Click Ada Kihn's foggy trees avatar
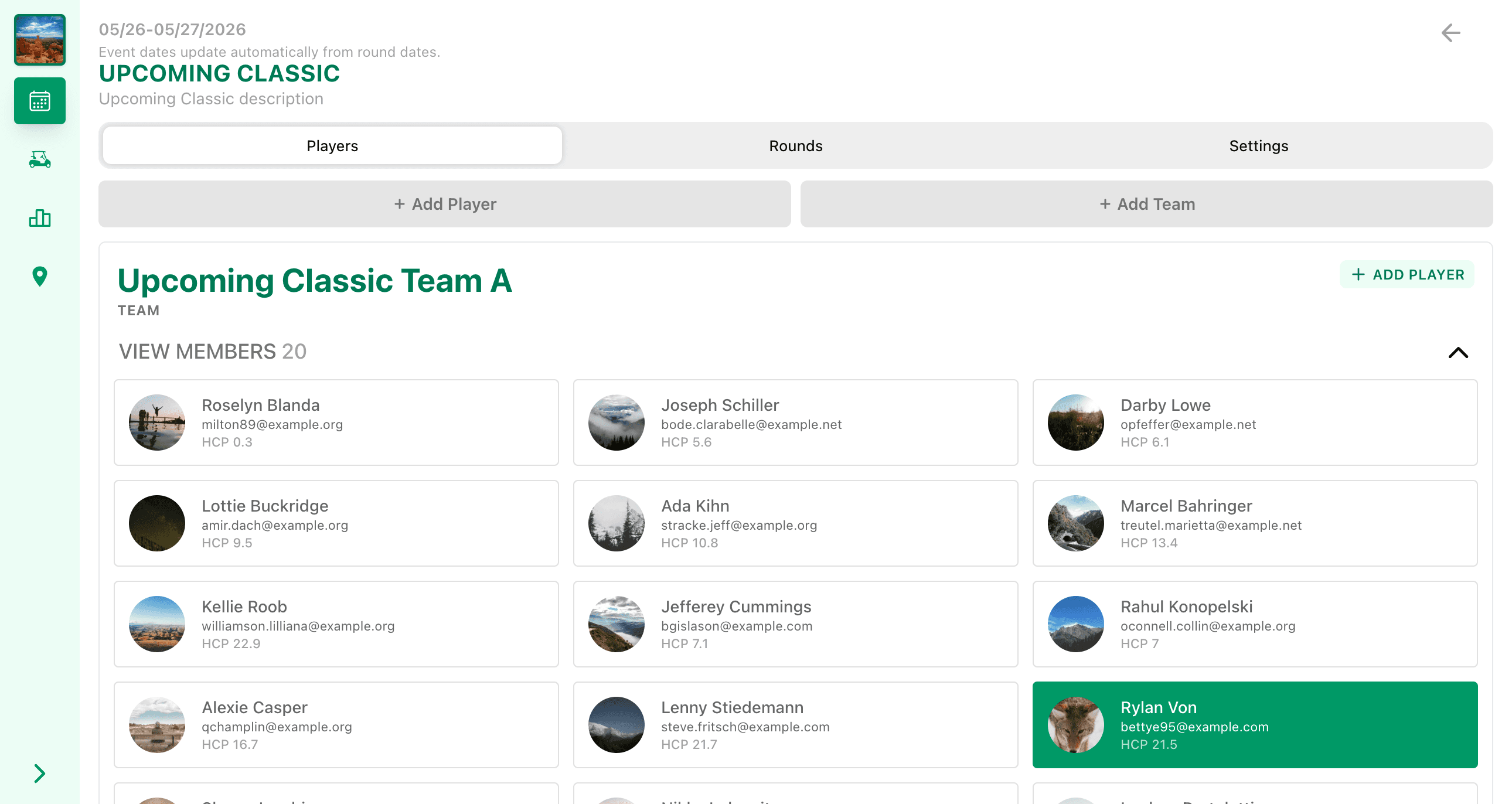The width and height of the screenshot is (1512, 804). pyautogui.click(x=617, y=523)
